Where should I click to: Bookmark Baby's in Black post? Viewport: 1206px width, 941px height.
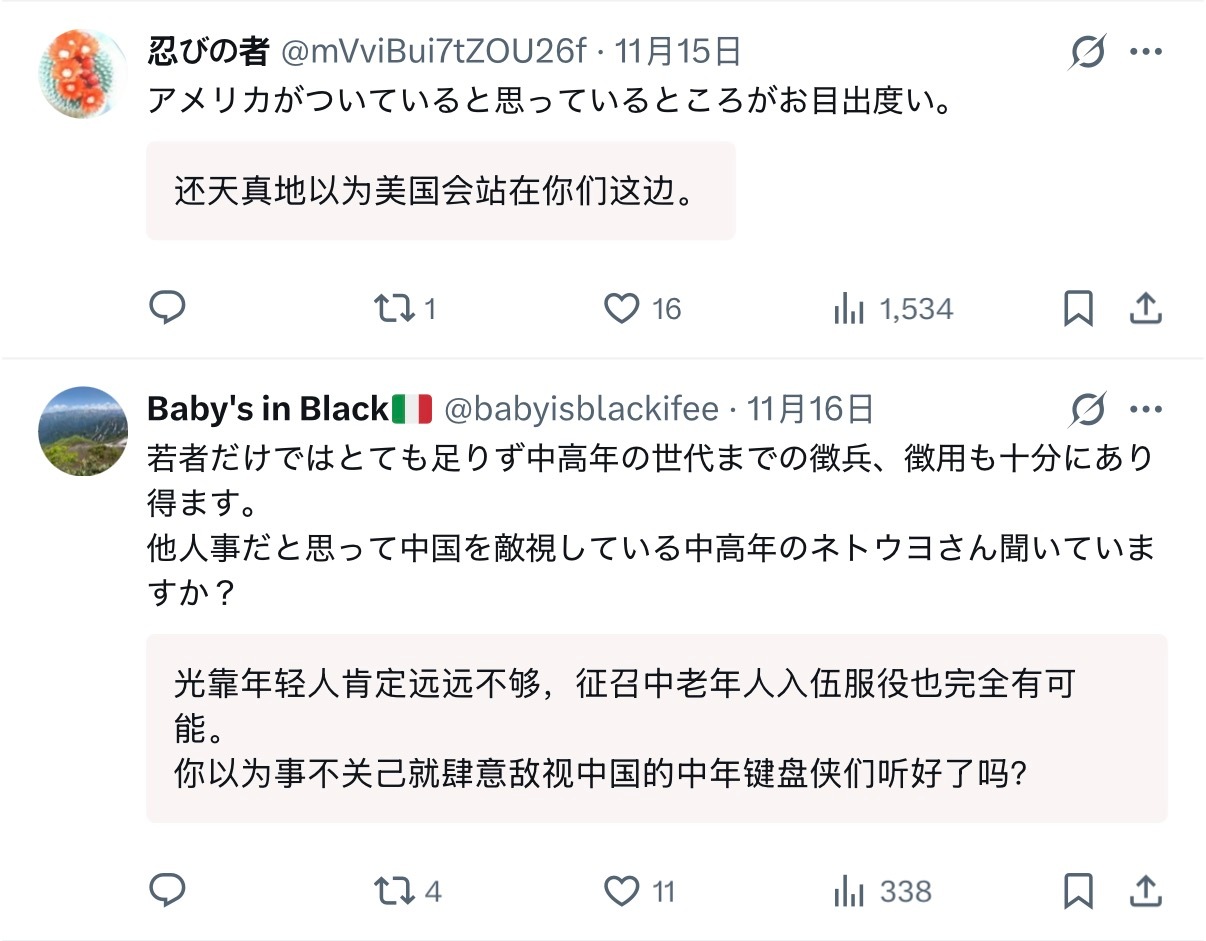pos(1078,891)
